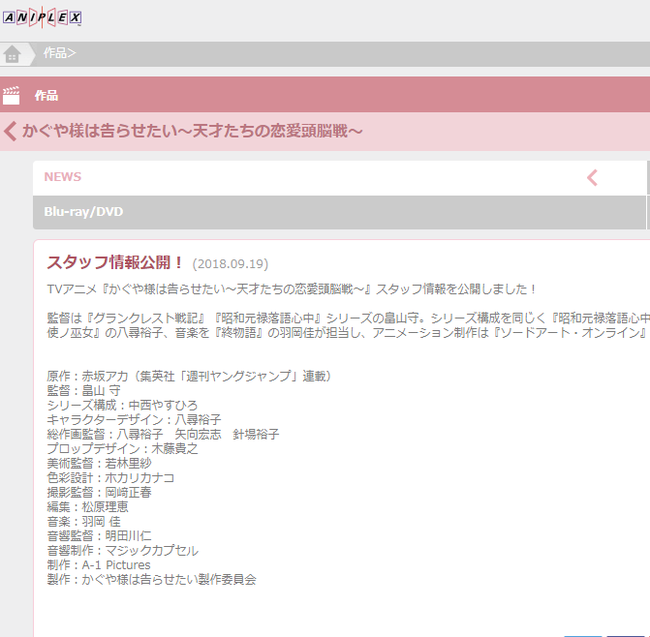Select the シリーズ構成：中西やすひろ line
Viewport: 650px width, 637px height.
tap(122, 405)
